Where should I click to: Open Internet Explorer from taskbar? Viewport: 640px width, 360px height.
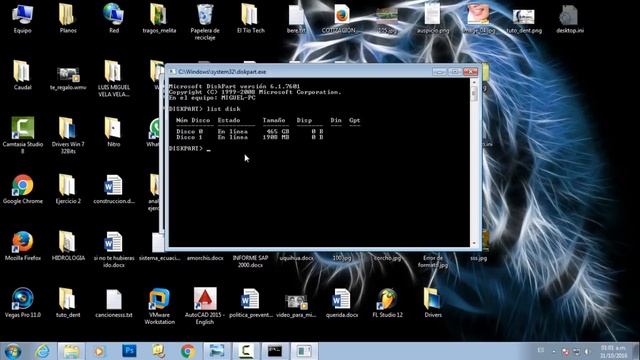click(42, 351)
